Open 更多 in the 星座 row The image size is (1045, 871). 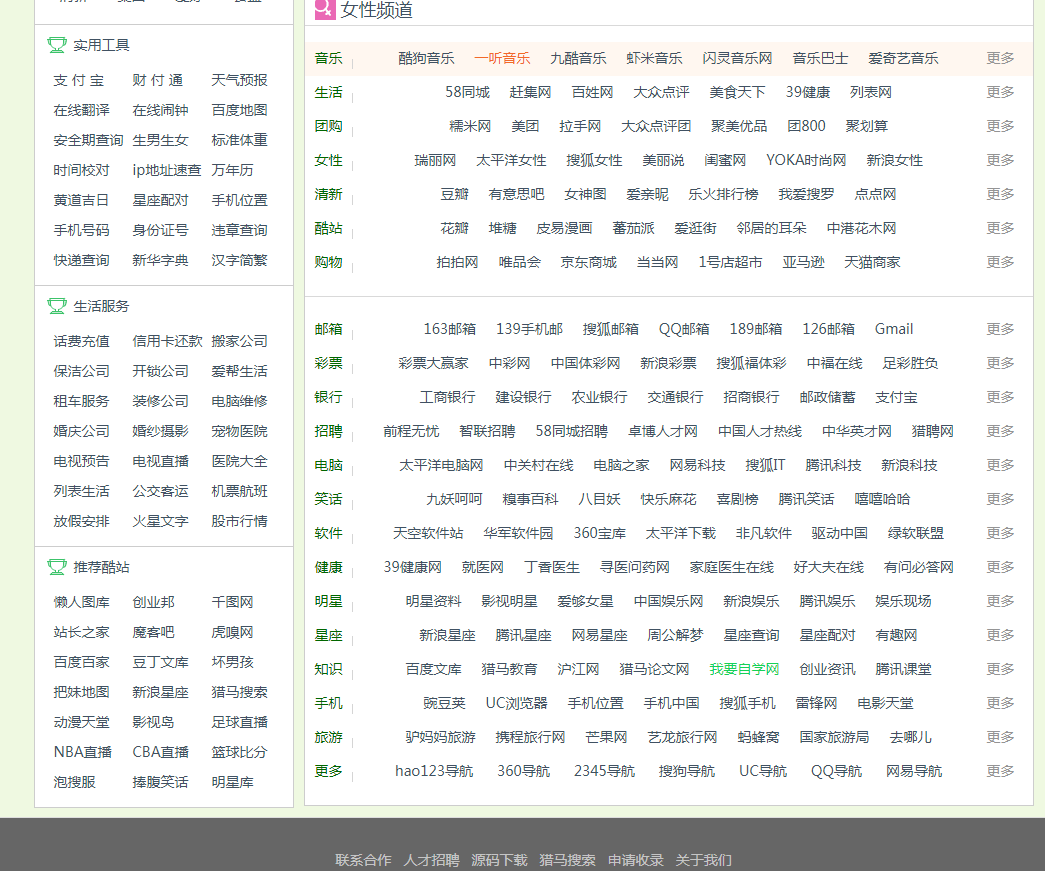click(x=1000, y=635)
